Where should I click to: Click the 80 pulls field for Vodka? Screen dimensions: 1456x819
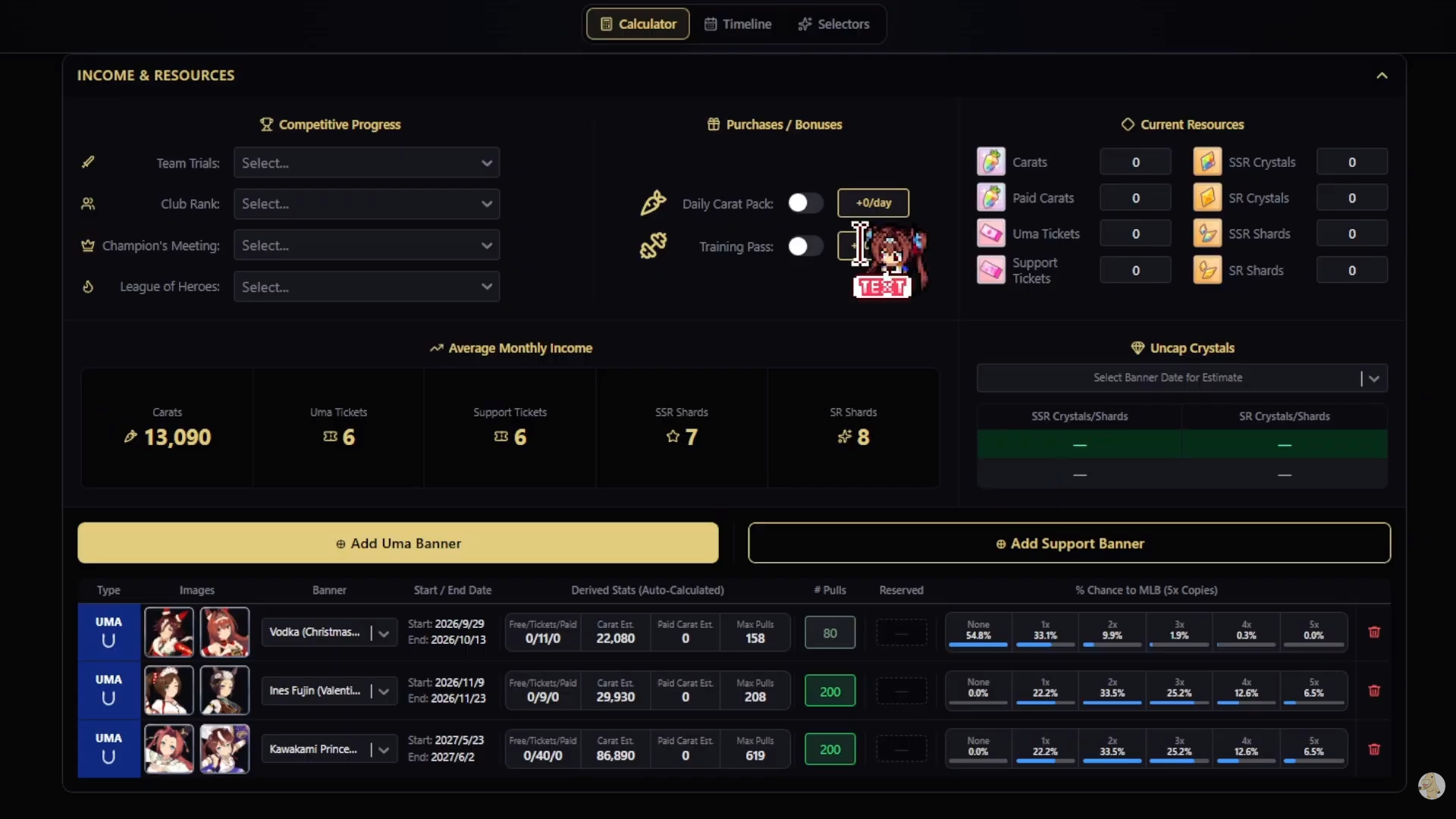tap(830, 632)
